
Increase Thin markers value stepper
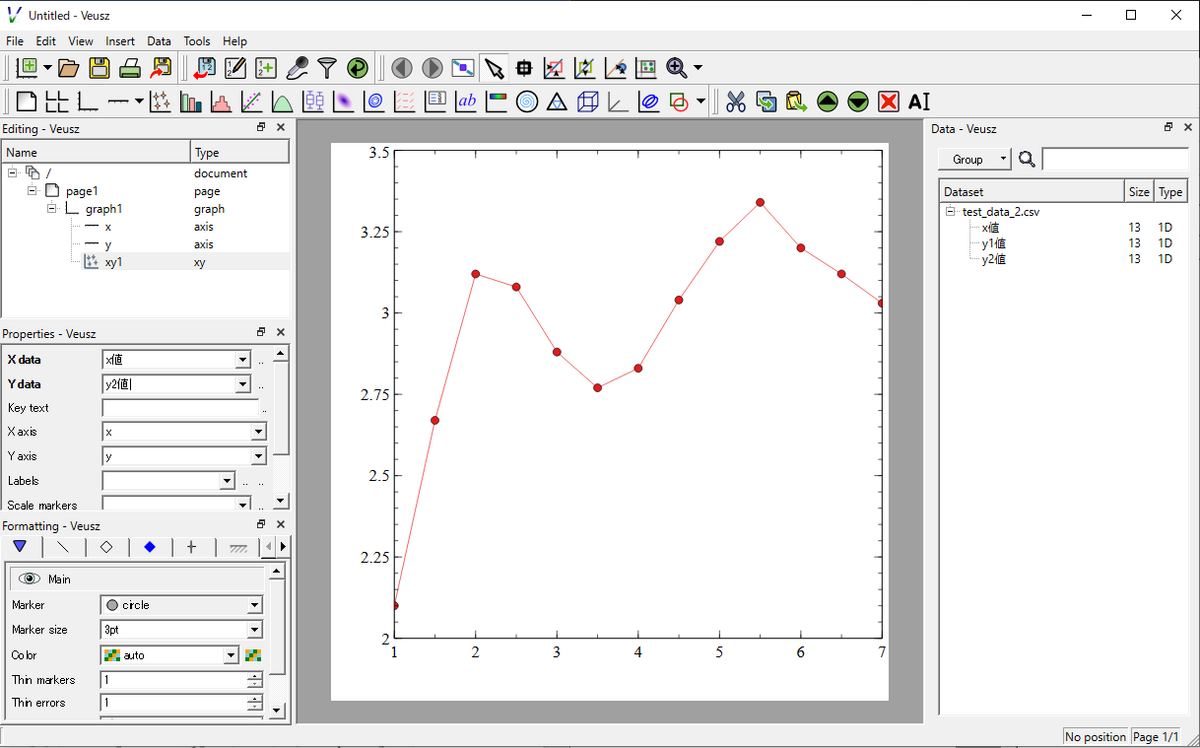(254, 675)
